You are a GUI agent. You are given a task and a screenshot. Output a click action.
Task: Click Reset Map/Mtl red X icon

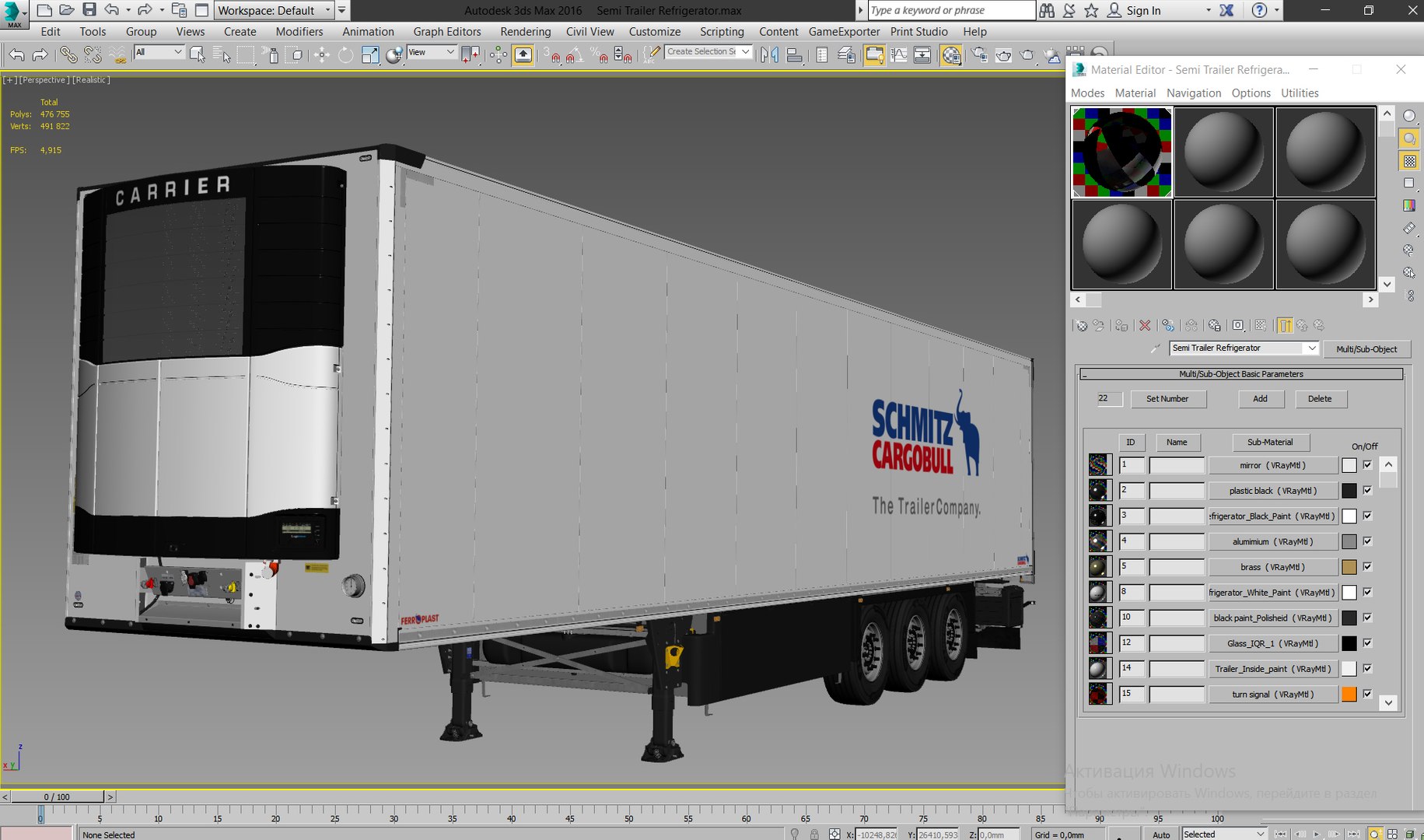(x=1145, y=326)
